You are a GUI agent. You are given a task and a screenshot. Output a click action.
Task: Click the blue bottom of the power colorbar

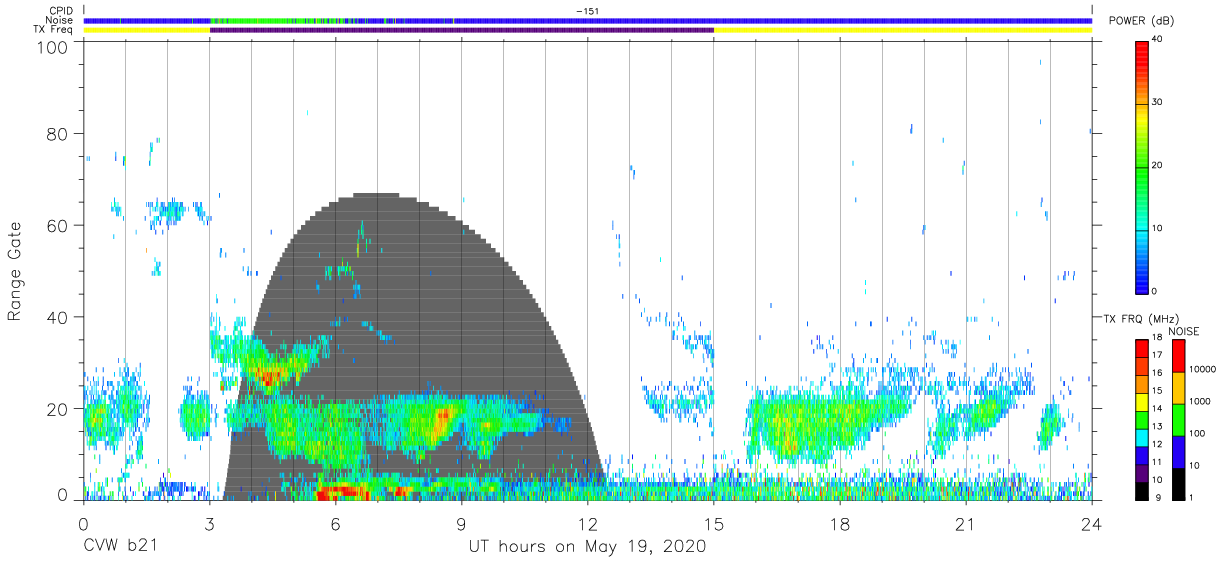(1141, 280)
